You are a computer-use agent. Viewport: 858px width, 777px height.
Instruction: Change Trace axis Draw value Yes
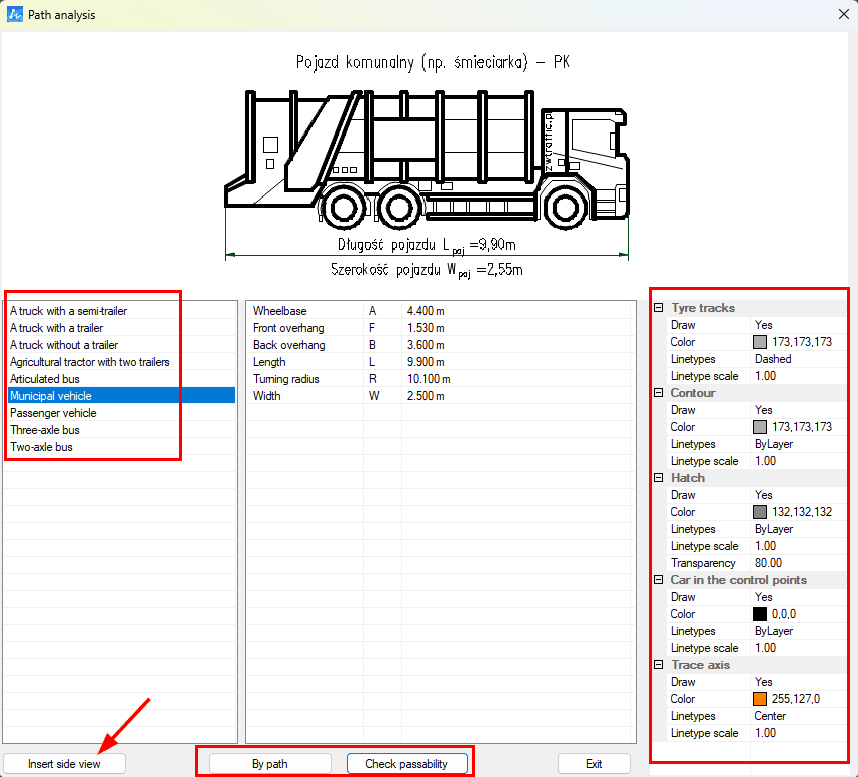[x=798, y=682]
